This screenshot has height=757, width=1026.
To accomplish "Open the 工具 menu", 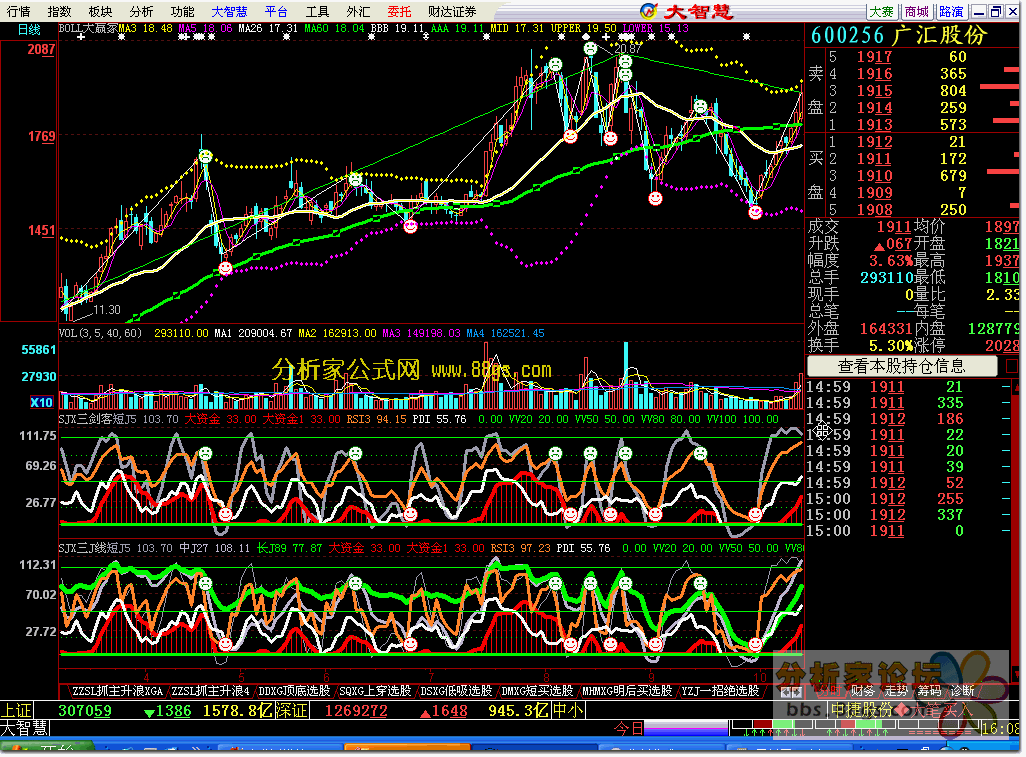I will tap(317, 11).
